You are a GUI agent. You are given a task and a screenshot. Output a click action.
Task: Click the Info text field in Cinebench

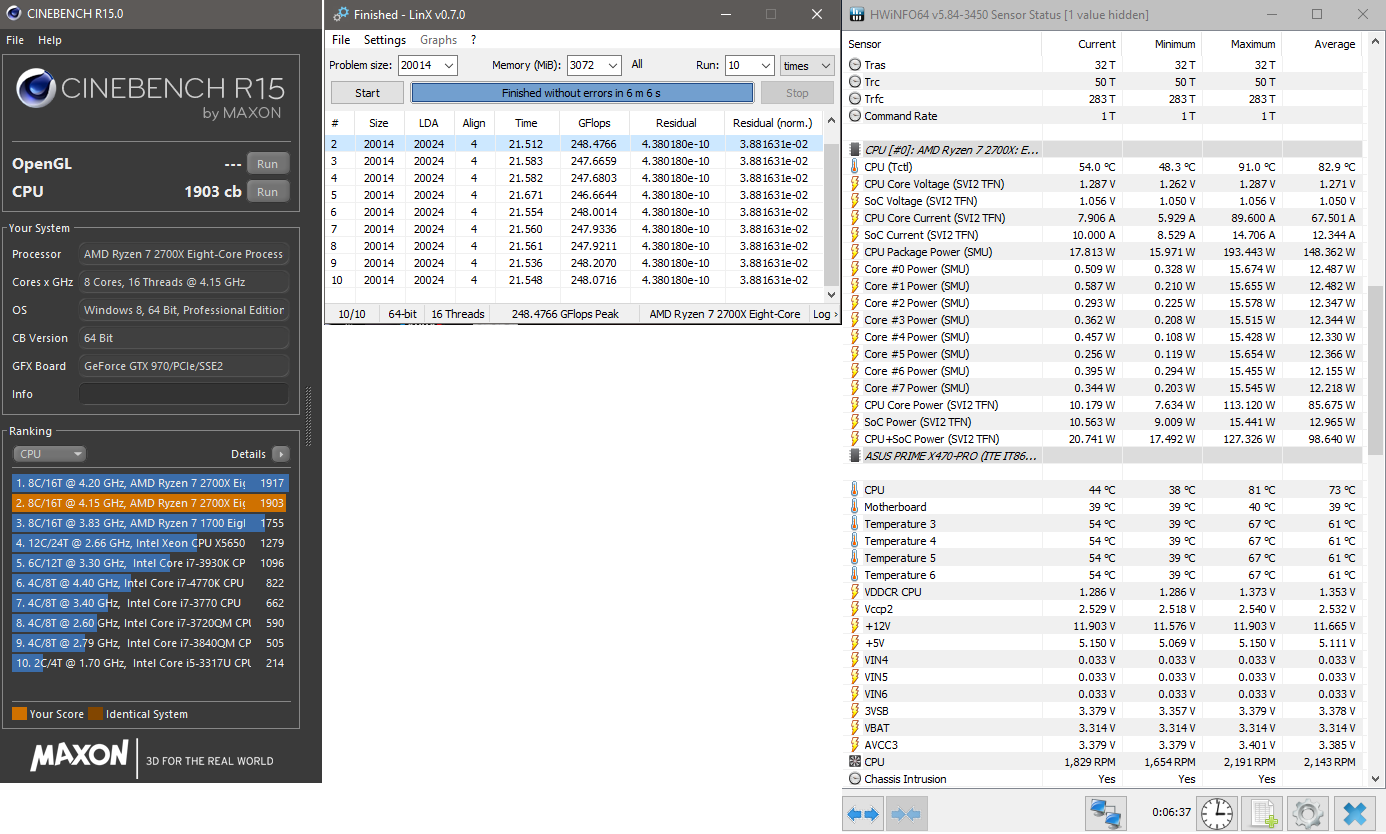[x=184, y=394]
